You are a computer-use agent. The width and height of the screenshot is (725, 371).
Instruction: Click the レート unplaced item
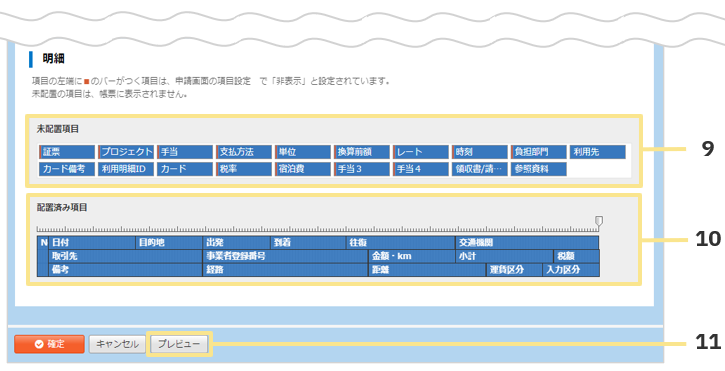click(x=421, y=152)
